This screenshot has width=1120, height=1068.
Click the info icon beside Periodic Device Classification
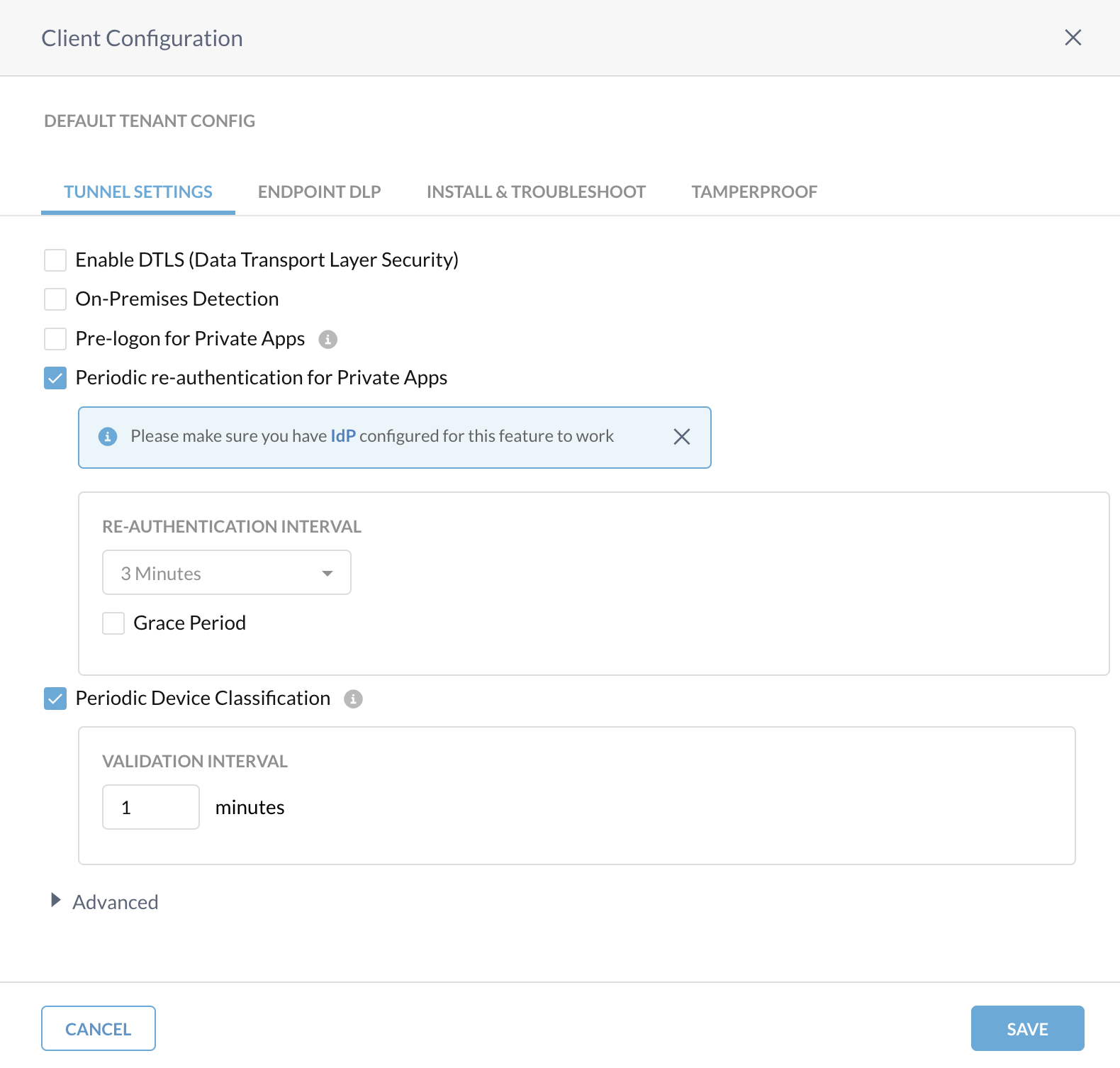[353, 699]
